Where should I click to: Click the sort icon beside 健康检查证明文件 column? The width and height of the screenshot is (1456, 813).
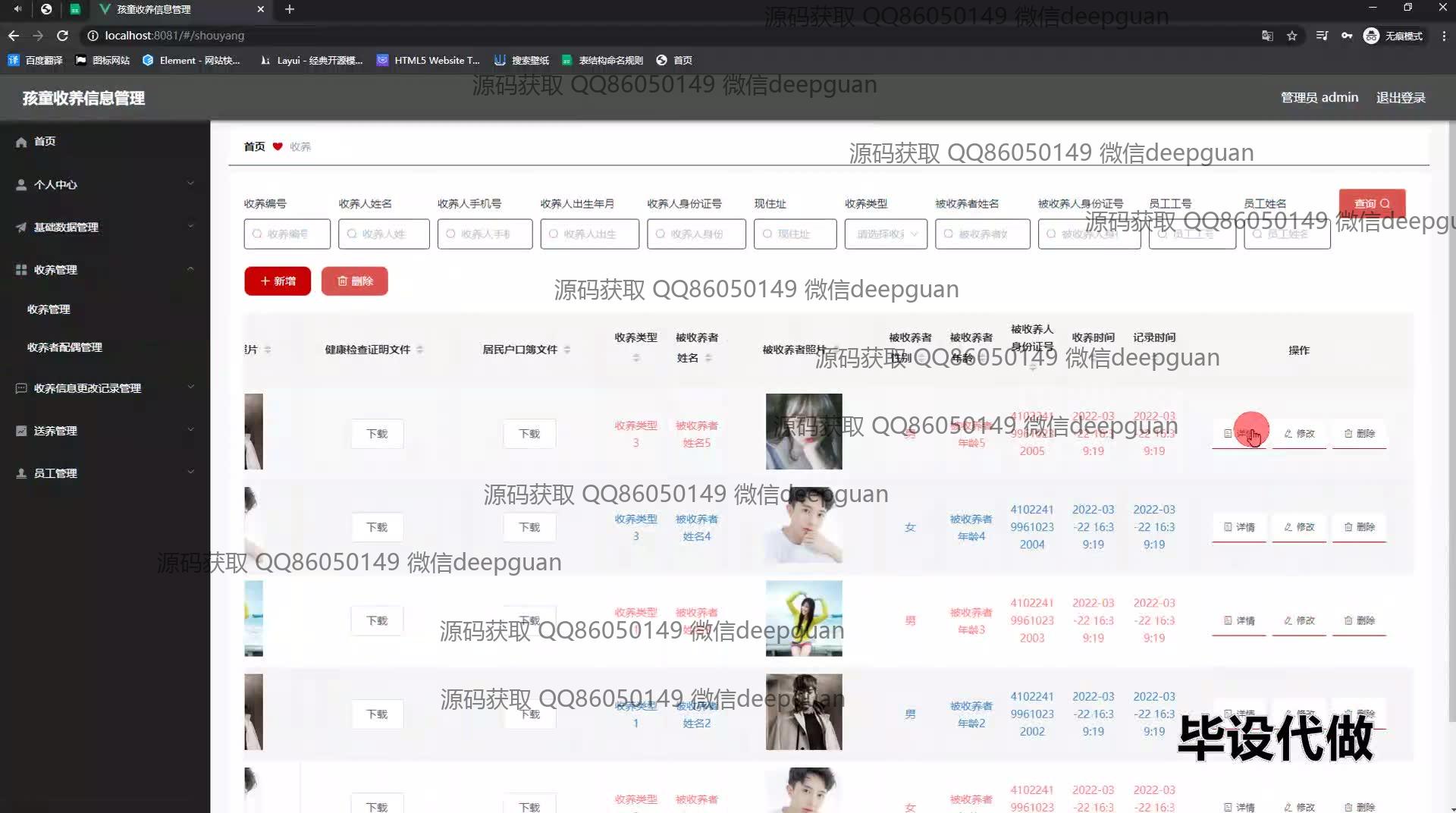[420, 350]
